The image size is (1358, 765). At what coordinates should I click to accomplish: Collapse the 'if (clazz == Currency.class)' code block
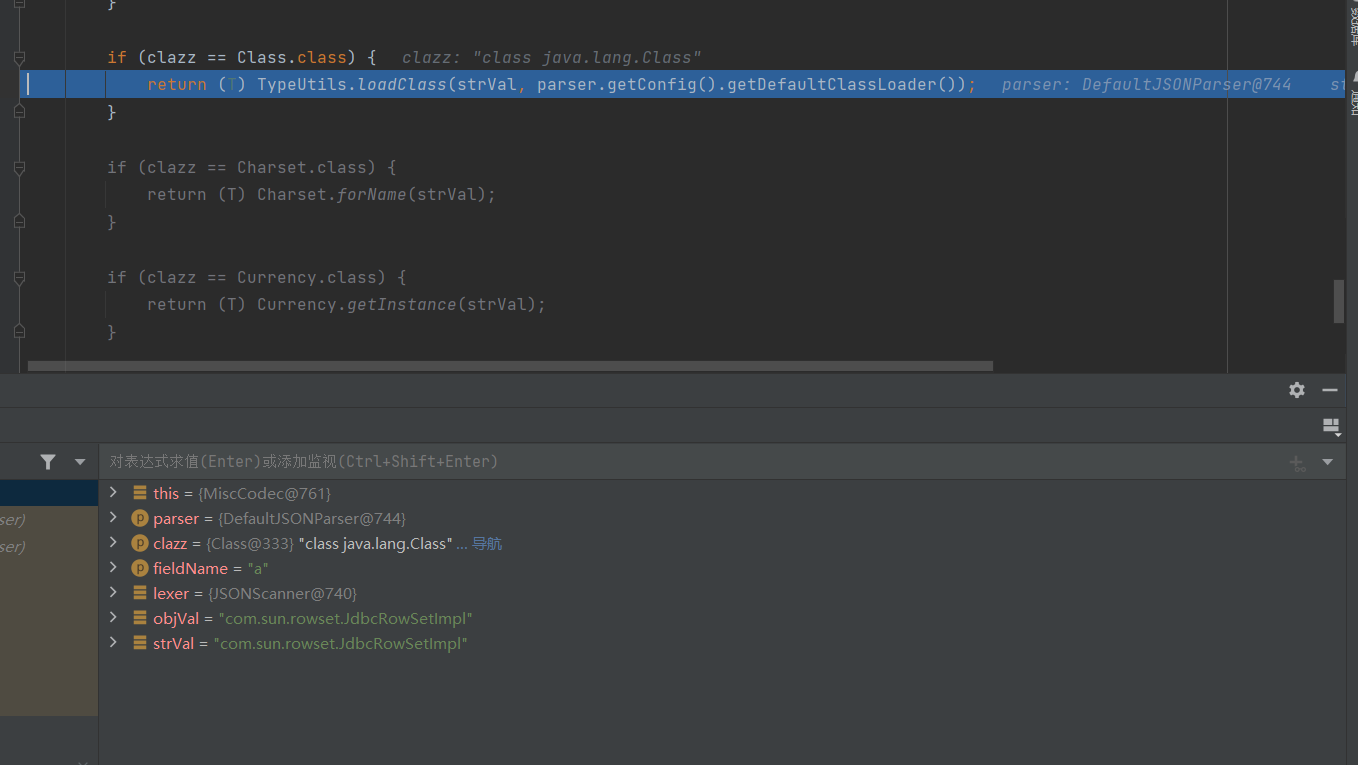coord(19,278)
